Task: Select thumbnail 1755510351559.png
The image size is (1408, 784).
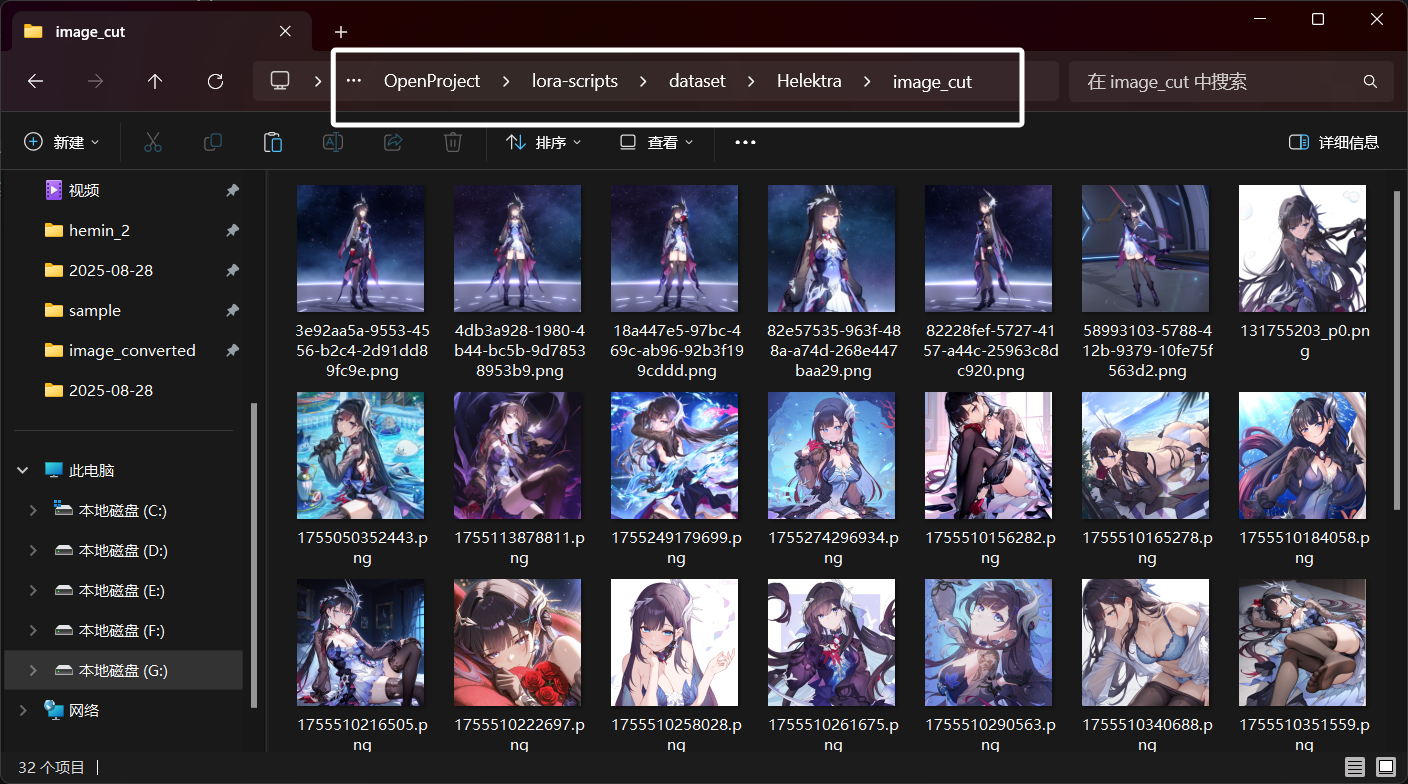Action: (1302, 642)
